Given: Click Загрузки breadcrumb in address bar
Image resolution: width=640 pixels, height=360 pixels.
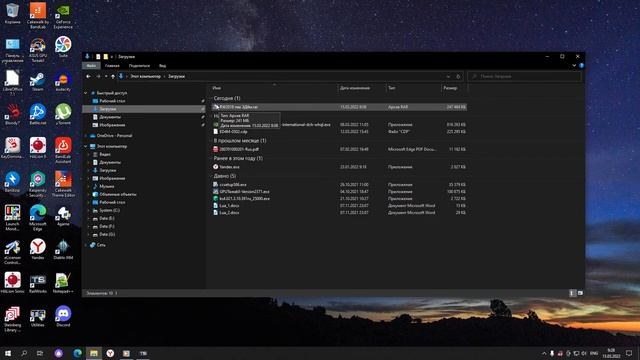Looking at the screenshot, I should coord(176,76).
